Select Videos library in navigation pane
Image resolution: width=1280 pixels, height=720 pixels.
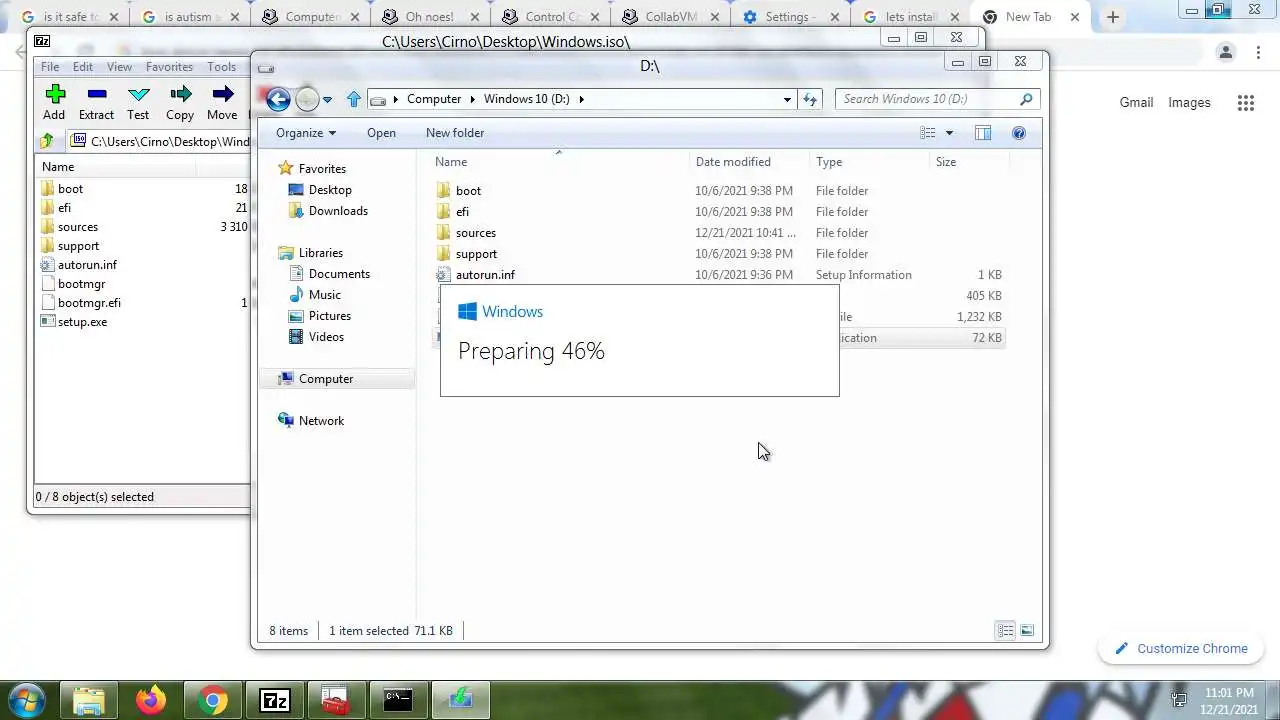(326, 337)
